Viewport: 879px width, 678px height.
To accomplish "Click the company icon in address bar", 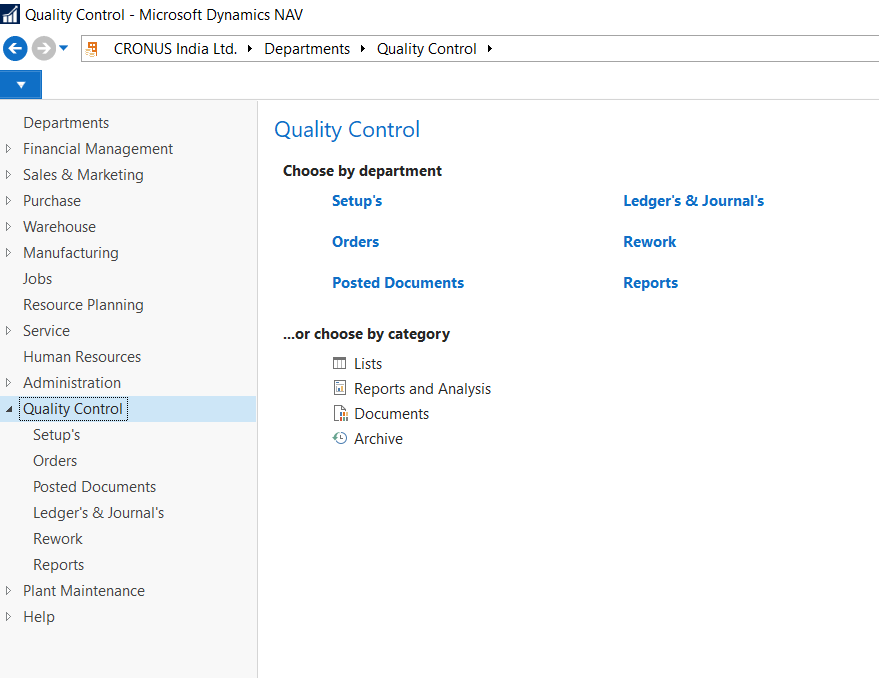I will point(92,49).
